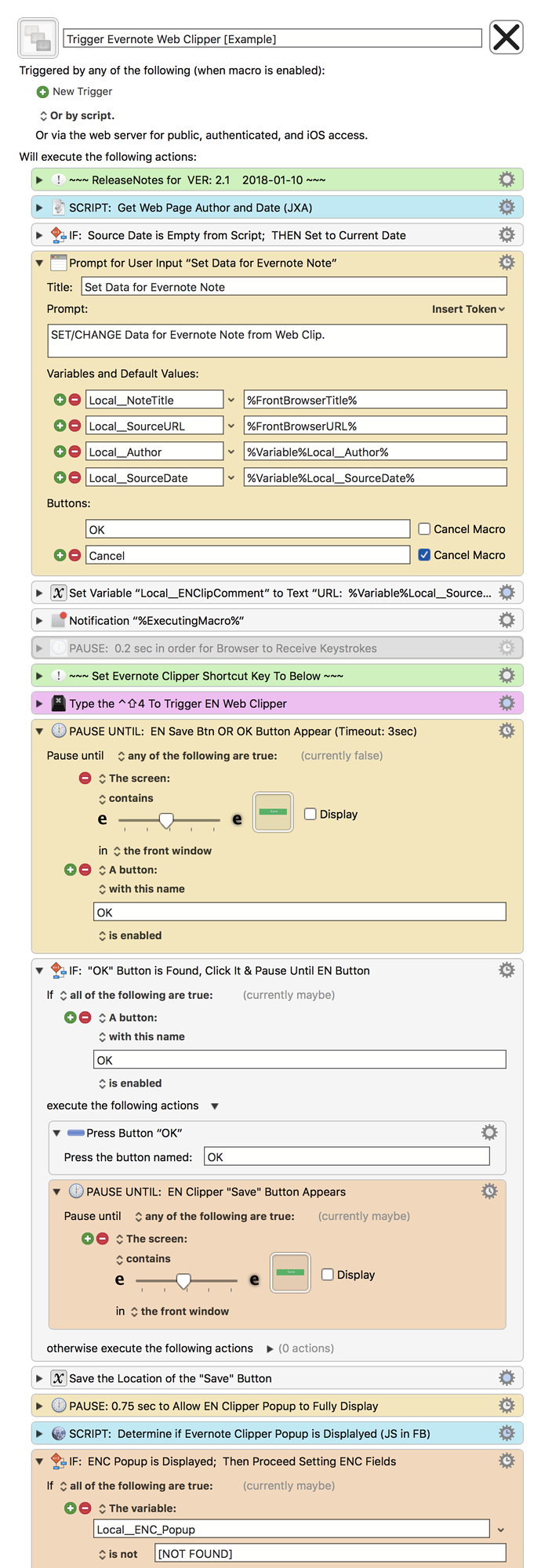Edit the %FrontBrowserURL% default value field
Screen dimensions: 541x1568
tap(375, 426)
